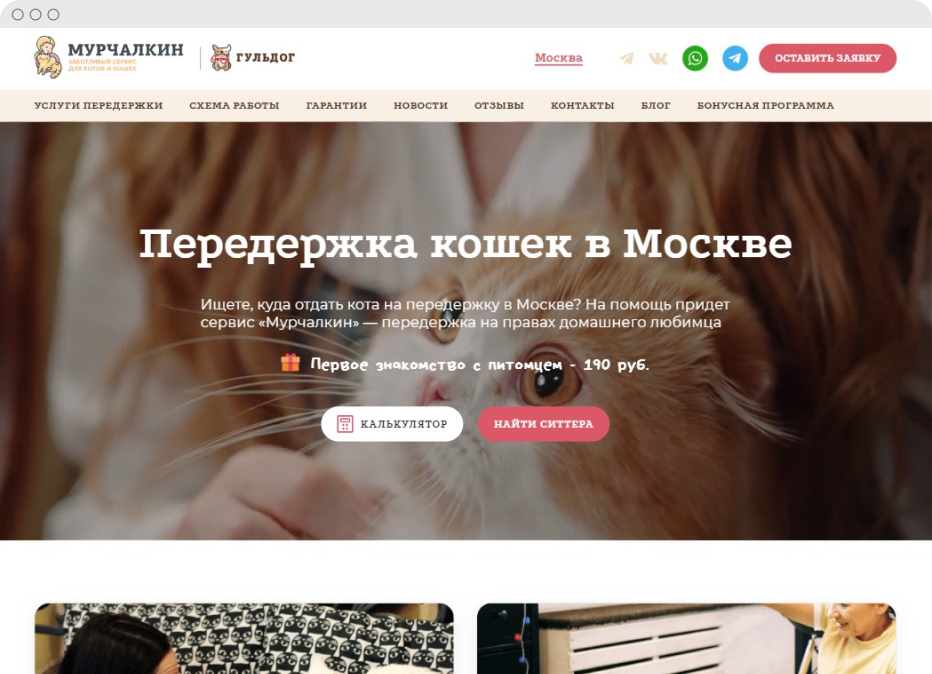Open Бонусная программа menu item
This screenshot has width=932, height=674.
766,106
